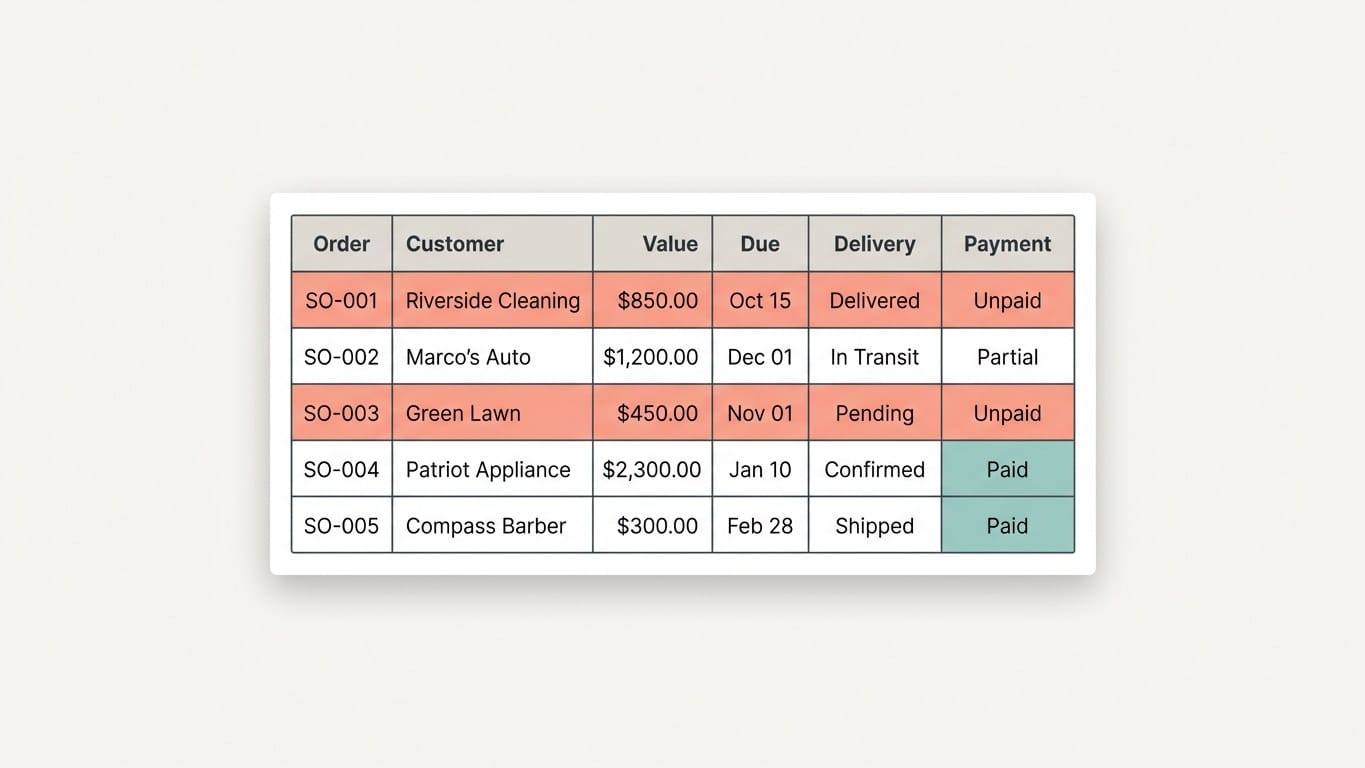Select the $1,200.00 value cell
This screenshot has width=1365, height=768.
(653, 356)
